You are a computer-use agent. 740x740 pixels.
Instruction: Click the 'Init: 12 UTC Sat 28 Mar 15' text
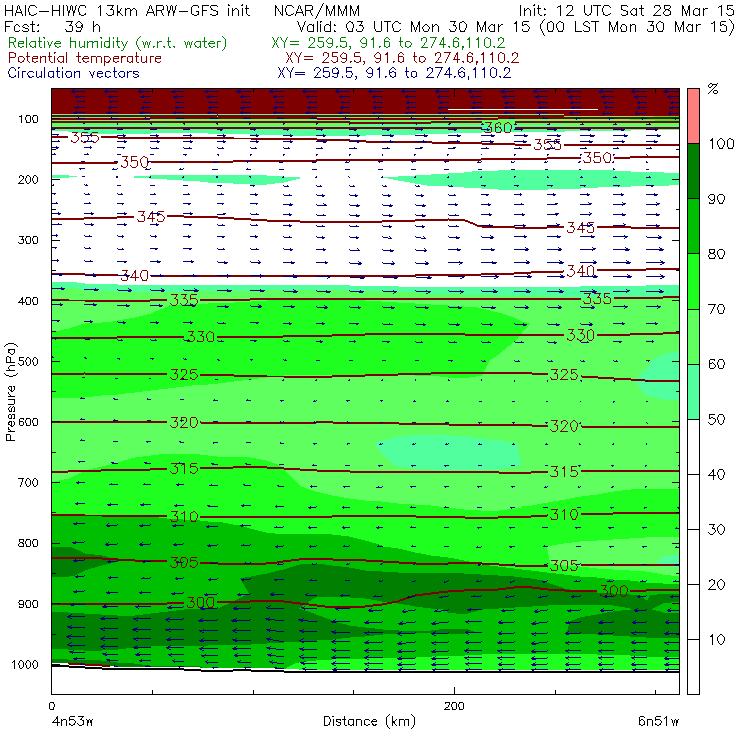click(627, 10)
